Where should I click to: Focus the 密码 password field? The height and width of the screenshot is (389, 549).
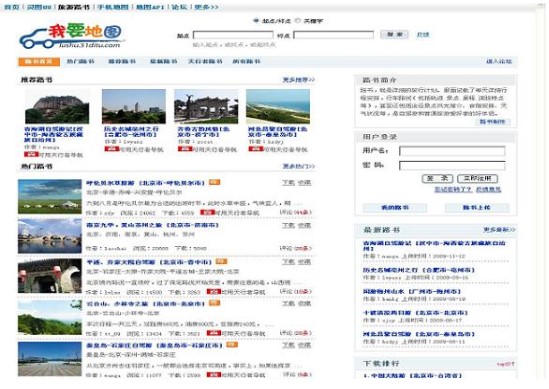[x=452, y=165]
